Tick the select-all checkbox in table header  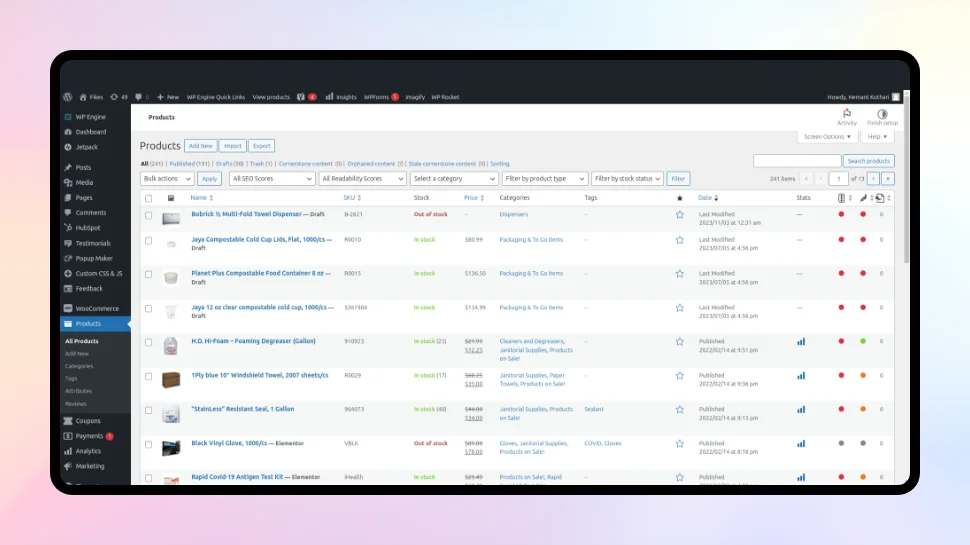149,198
